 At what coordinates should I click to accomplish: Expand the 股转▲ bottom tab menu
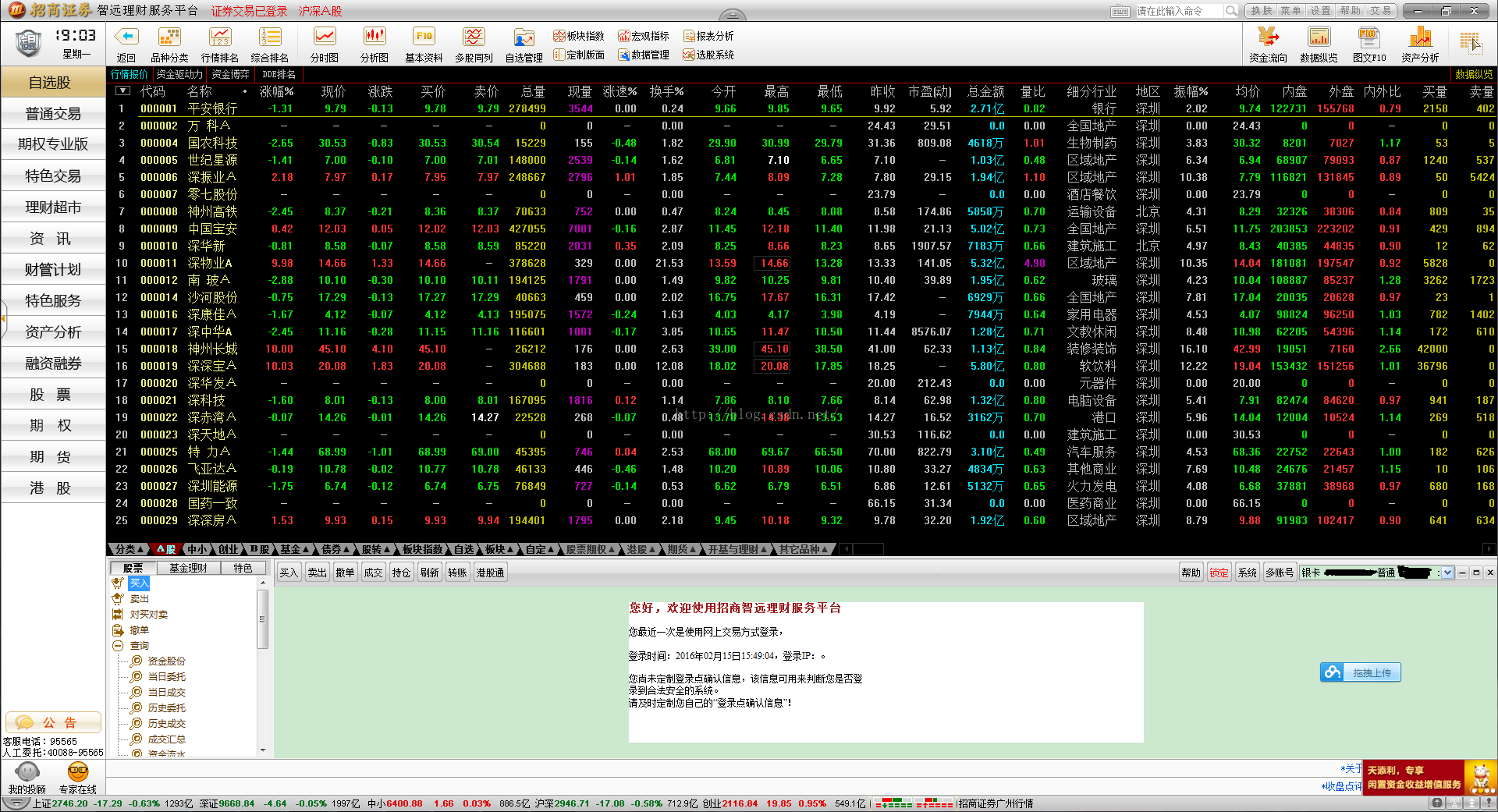click(376, 549)
